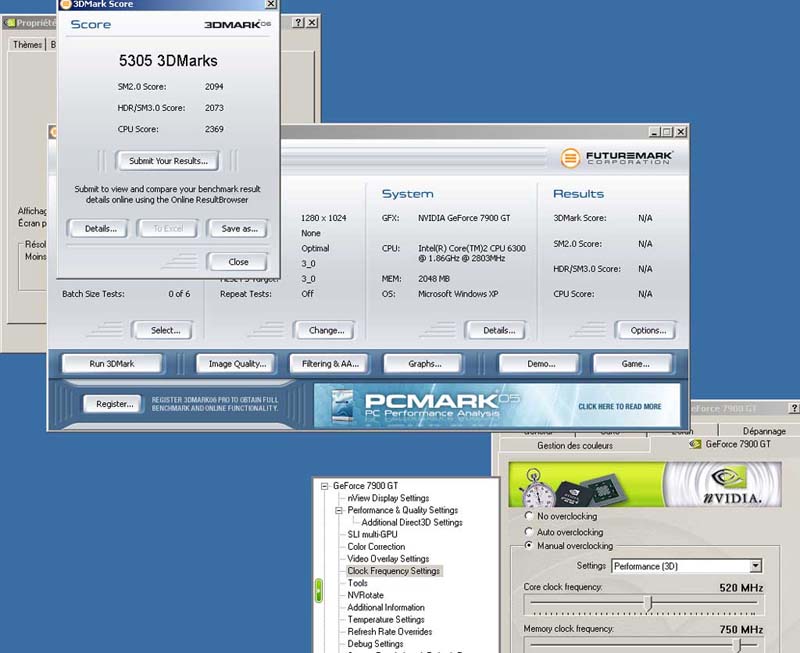Viewport: 800px width, 653px height.
Task: Click the Propriétés window title icon
Action: click(10, 23)
